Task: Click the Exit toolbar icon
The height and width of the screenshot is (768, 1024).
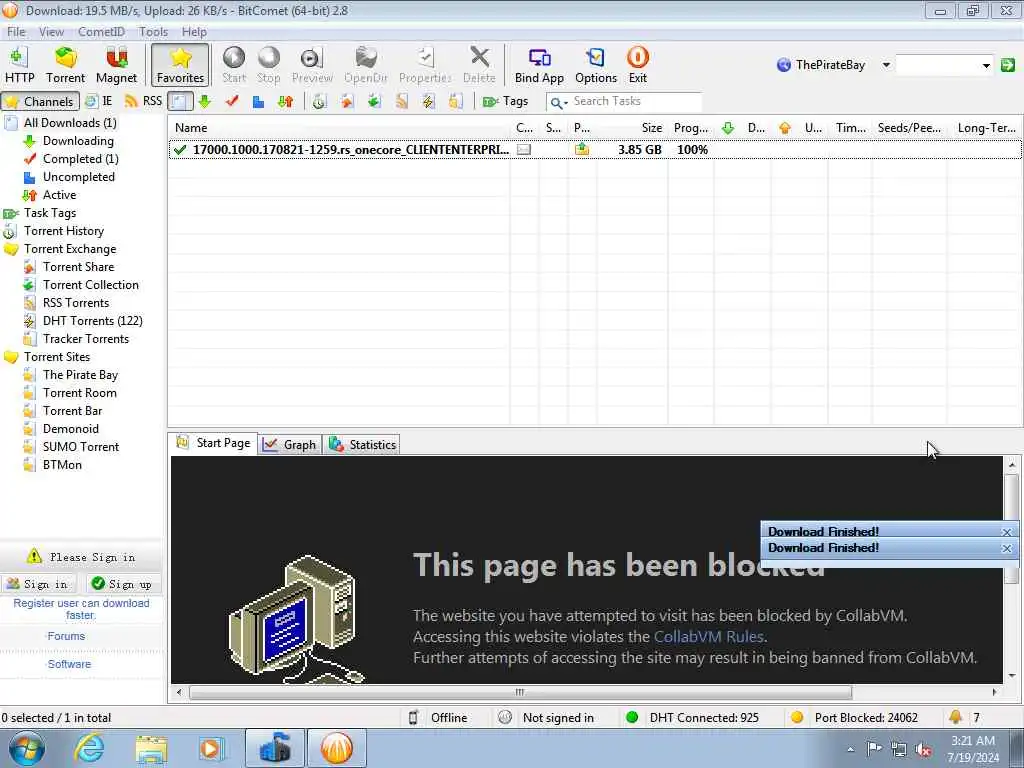Action: pyautogui.click(x=637, y=65)
